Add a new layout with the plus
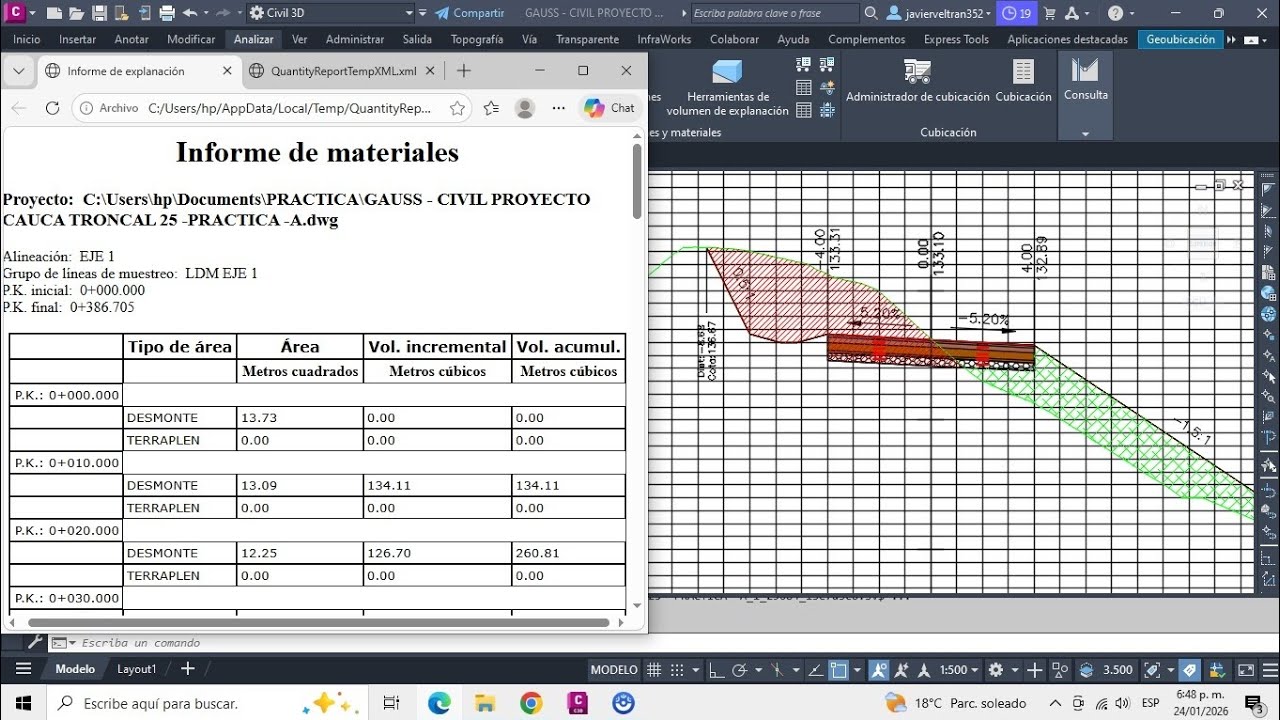1280x720 pixels. (187, 669)
